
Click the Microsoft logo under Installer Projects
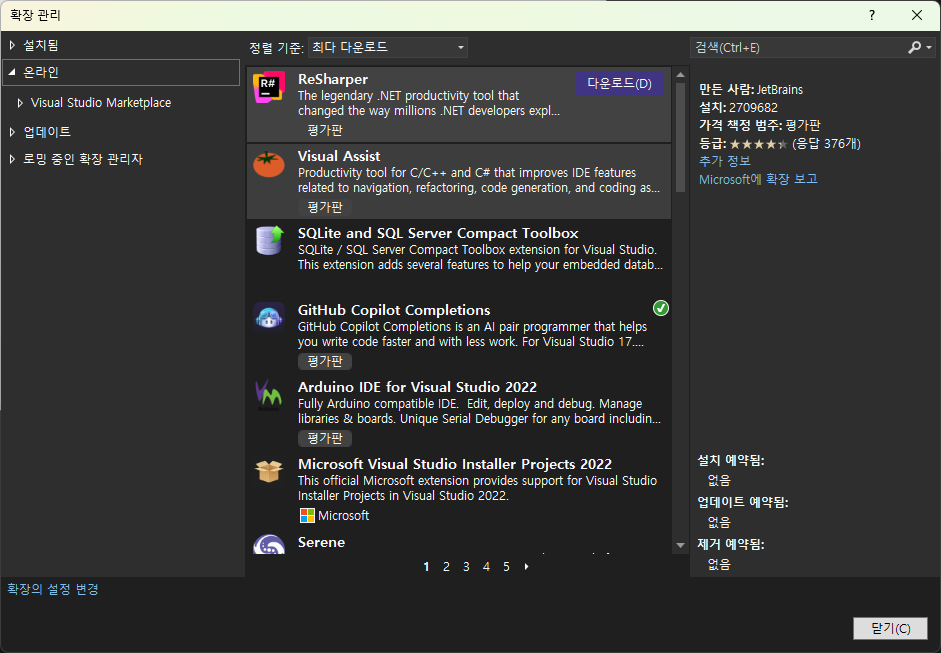[x=307, y=516]
